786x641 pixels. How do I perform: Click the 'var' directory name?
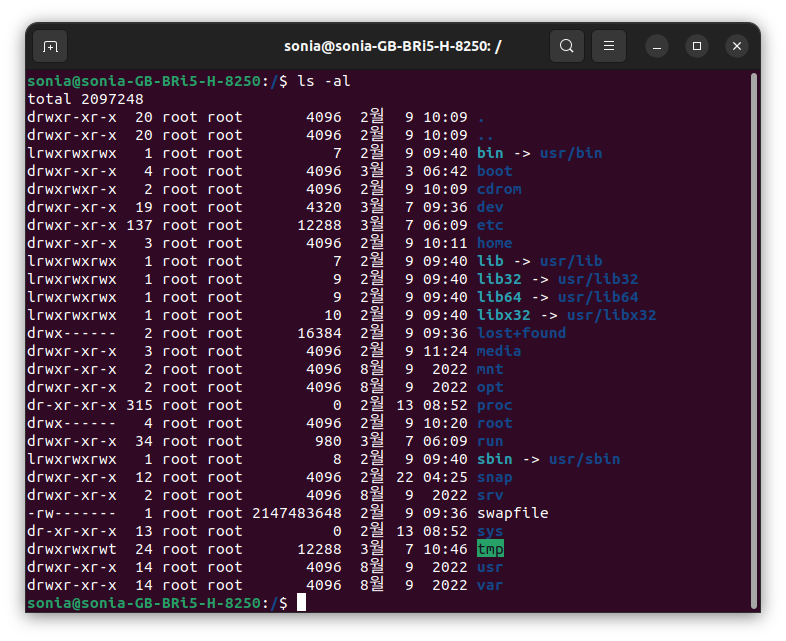(x=490, y=585)
